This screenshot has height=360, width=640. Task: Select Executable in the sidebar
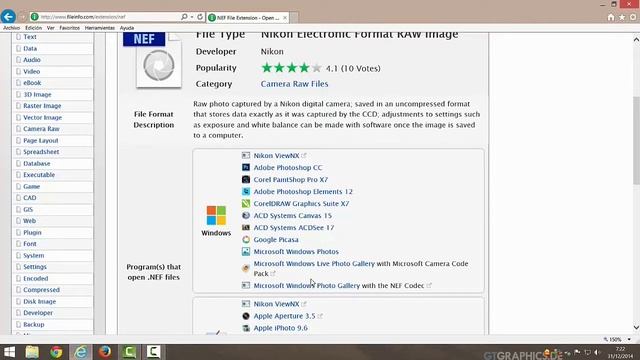pyautogui.click(x=39, y=175)
